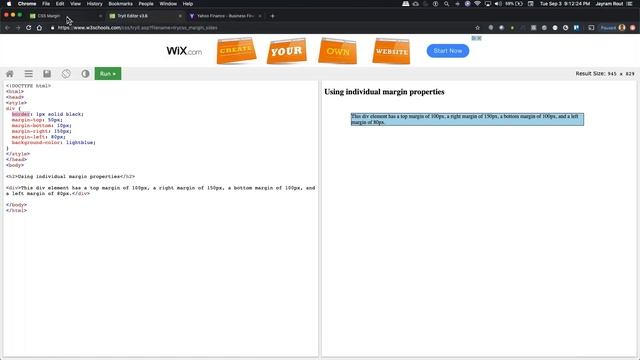This screenshot has width=640, height=360.
Task: Click the Start Now button in the Wix ad
Action: tap(448, 51)
